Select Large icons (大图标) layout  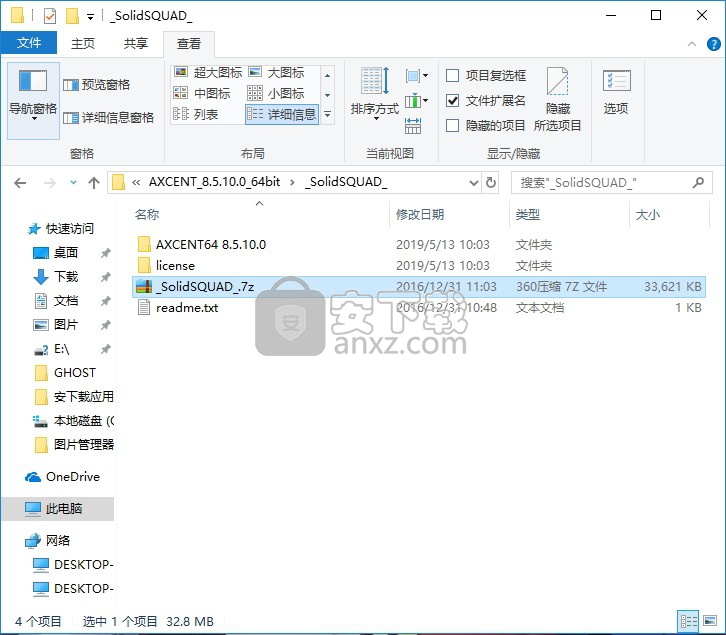coord(276,72)
